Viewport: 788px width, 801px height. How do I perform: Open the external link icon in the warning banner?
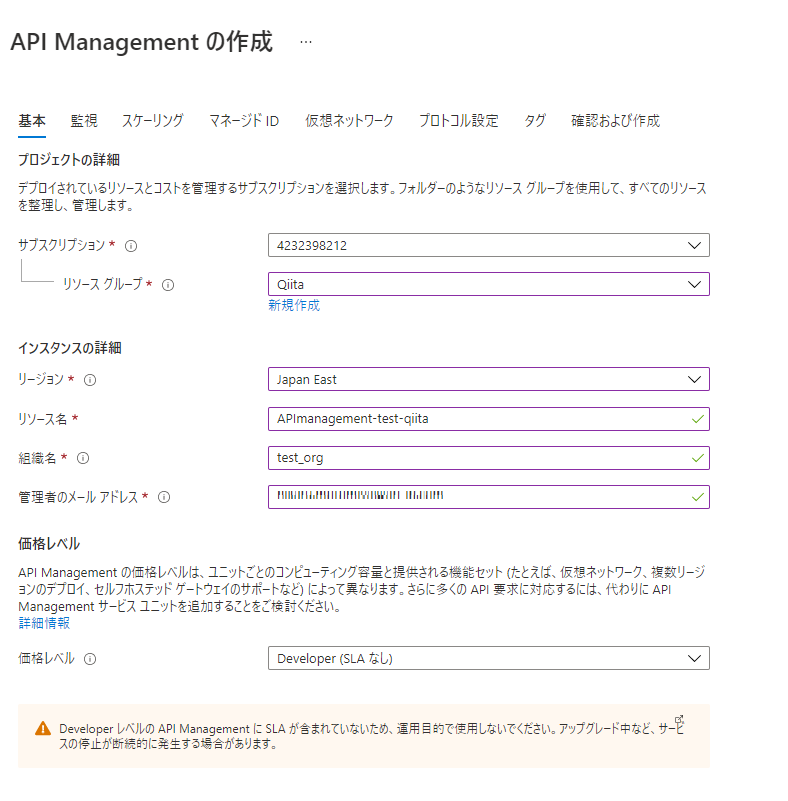[x=679, y=719]
